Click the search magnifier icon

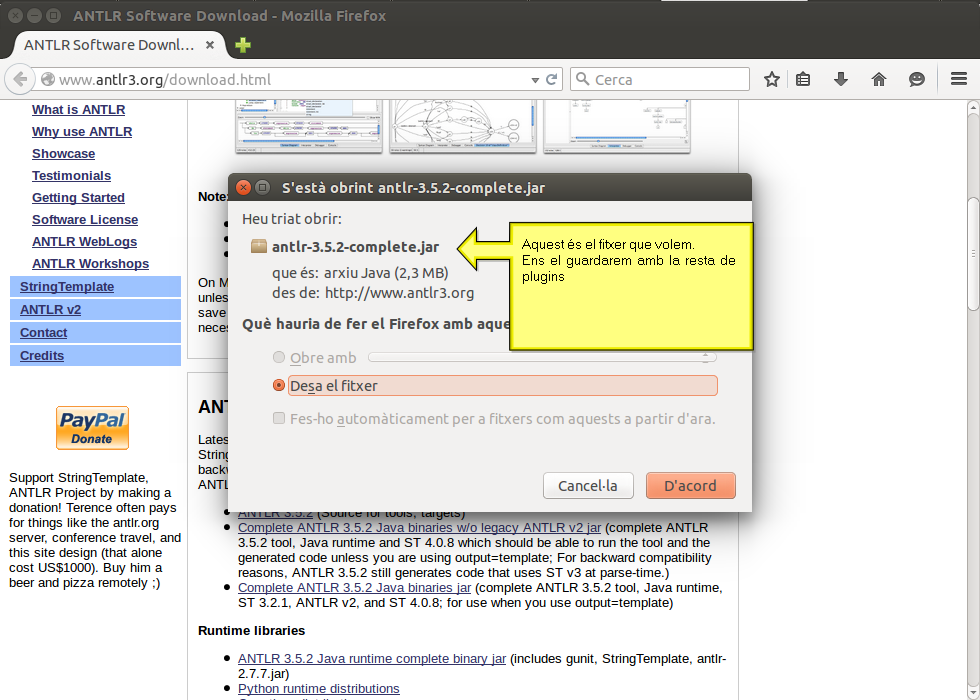(582, 79)
